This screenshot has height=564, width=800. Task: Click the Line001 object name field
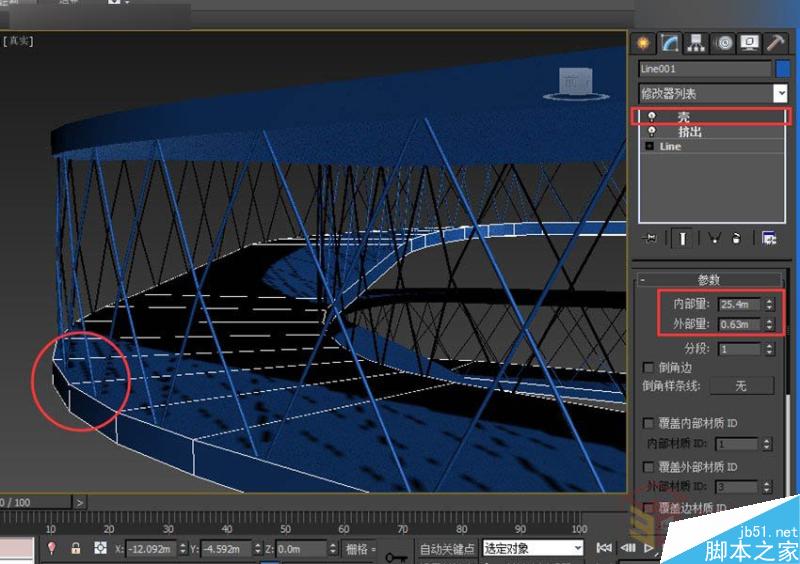tap(705, 69)
